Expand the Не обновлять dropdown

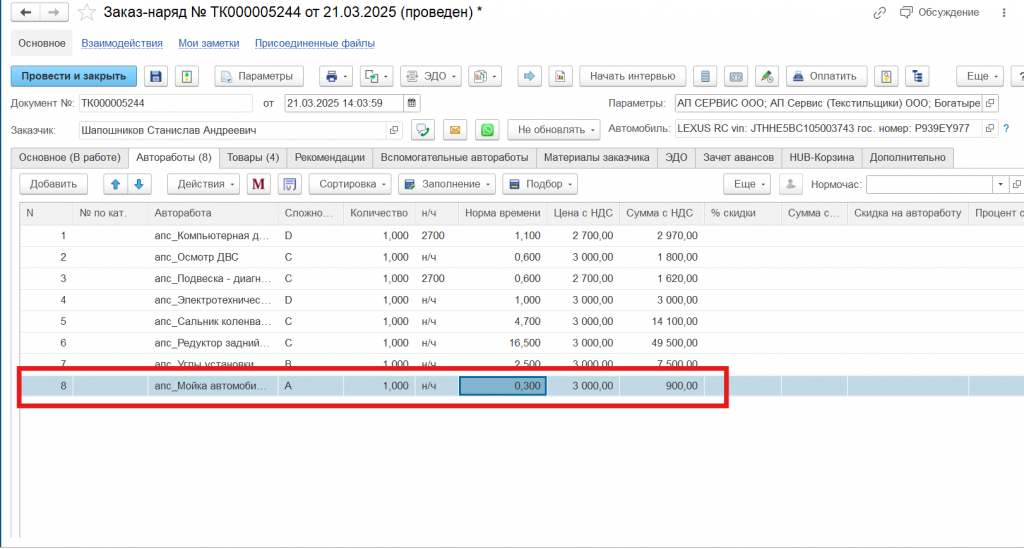[553, 130]
